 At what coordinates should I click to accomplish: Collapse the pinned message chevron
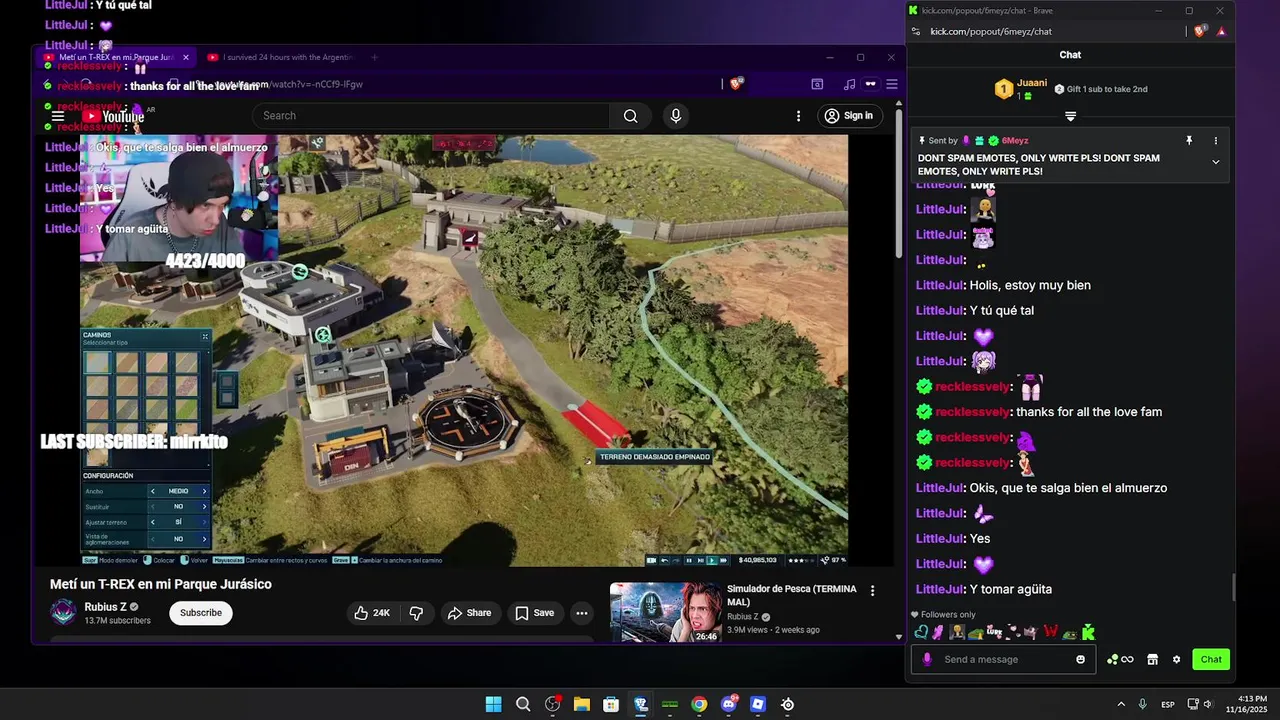[1216, 162]
